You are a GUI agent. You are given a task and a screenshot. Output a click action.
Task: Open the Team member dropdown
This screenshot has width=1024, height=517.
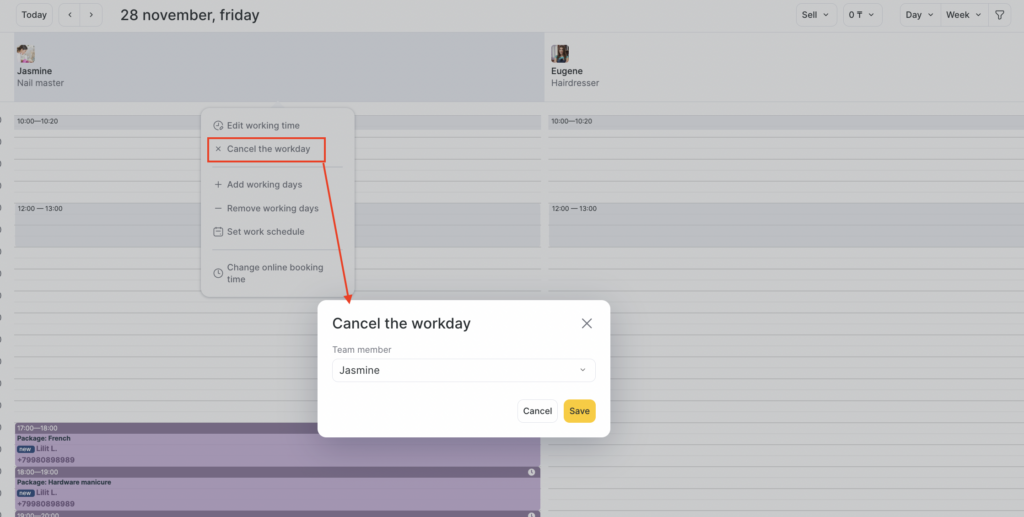[463, 370]
